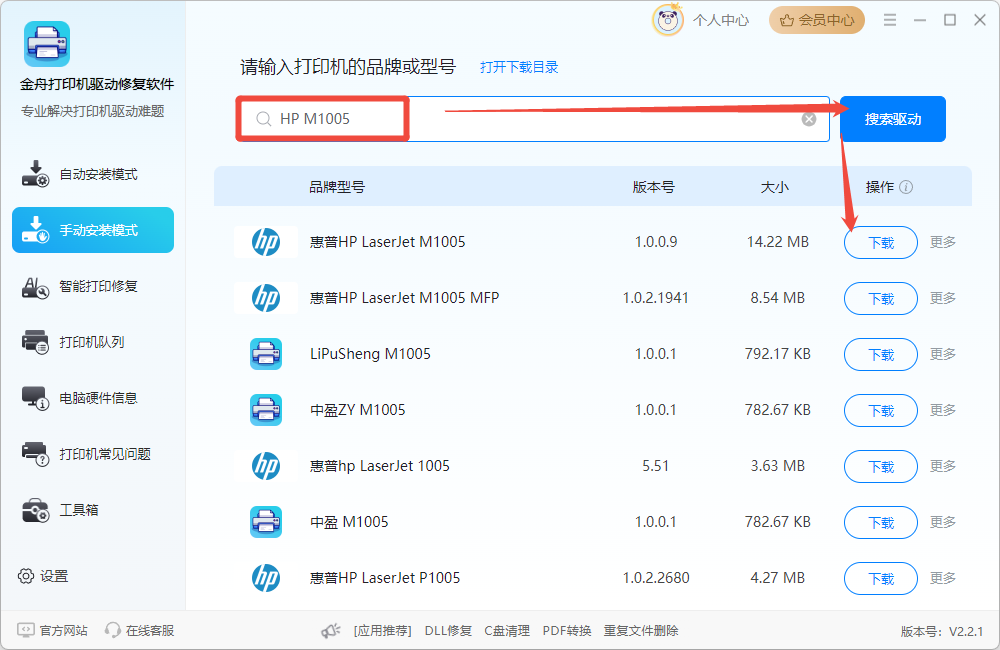
Task: Click the 打印机队列 printer icon
Action: coord(35,342)
